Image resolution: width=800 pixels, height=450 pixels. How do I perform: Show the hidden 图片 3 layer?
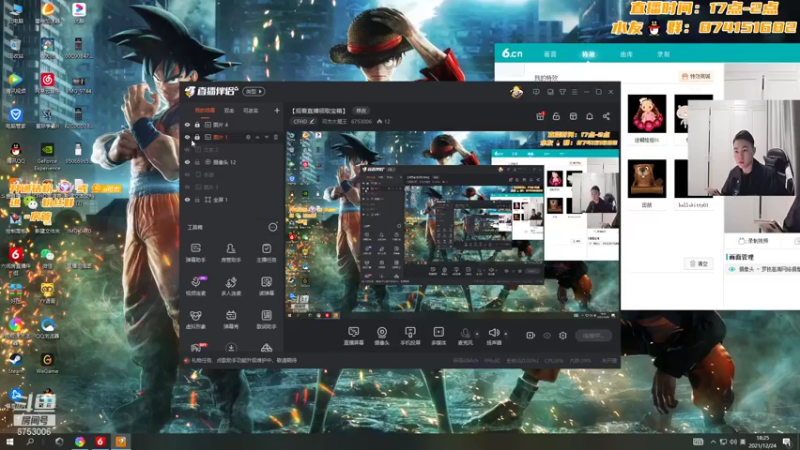187,187
